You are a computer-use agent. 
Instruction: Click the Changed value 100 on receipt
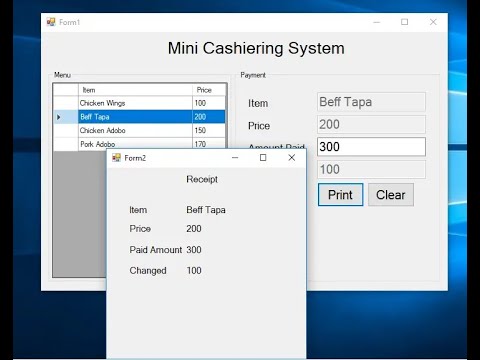(x=194, y=270)
